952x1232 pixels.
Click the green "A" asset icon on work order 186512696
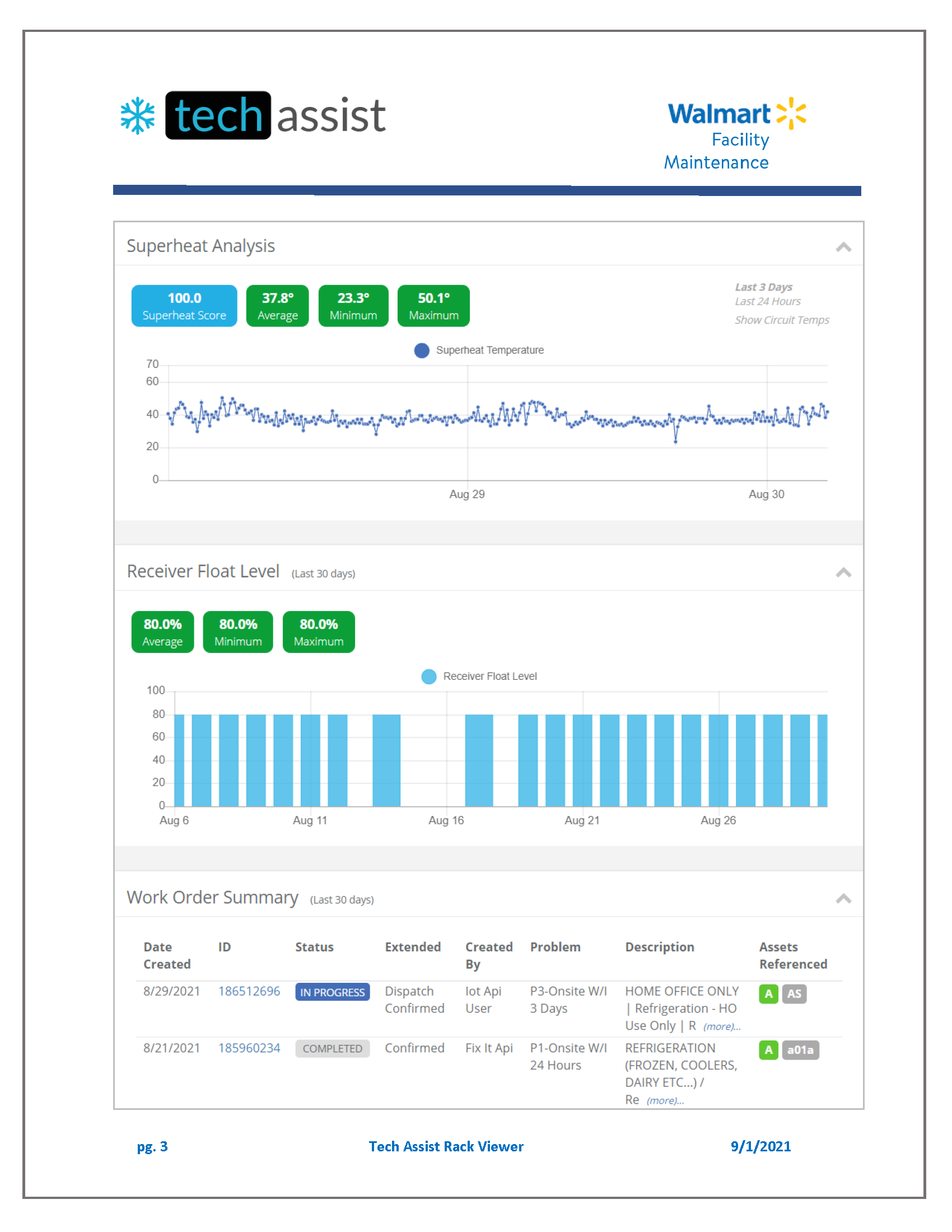768,994
